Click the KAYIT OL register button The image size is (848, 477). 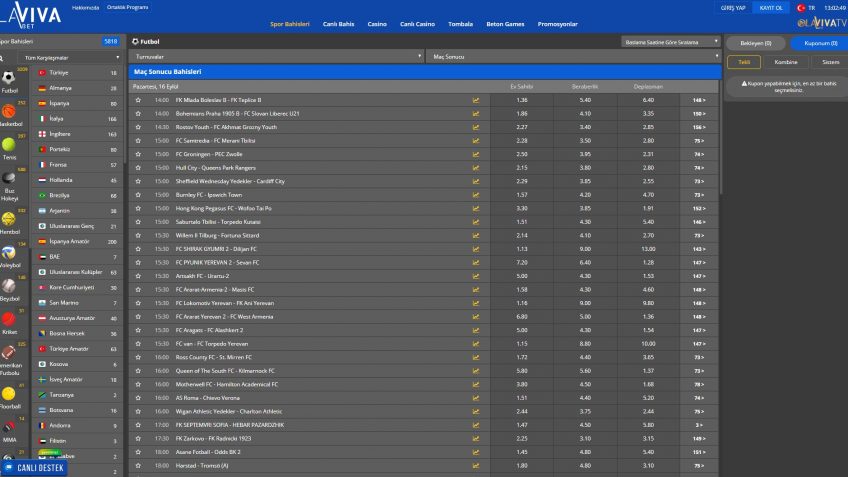pos(771,8)
